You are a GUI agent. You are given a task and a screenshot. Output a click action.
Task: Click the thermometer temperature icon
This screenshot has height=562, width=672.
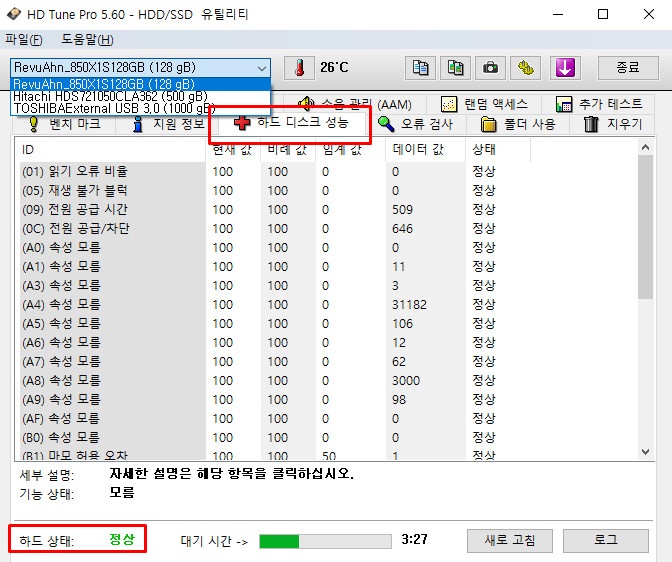(300, 68)
